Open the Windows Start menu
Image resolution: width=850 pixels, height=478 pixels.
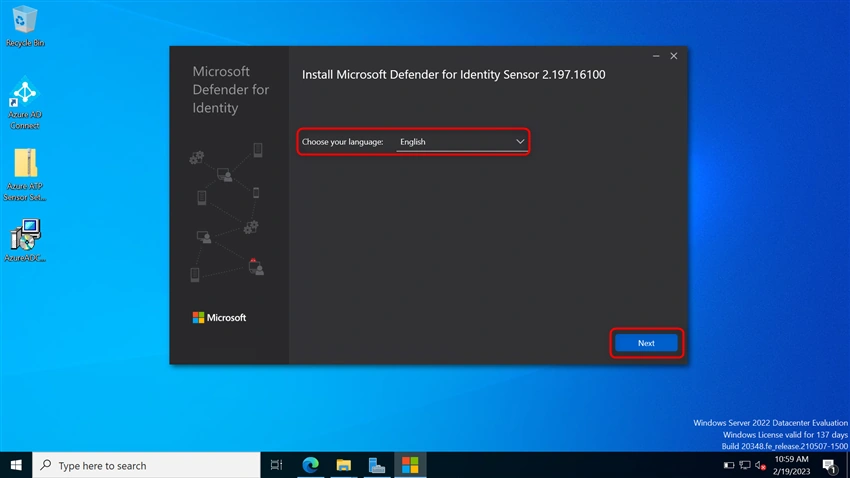(x=16, y=465)
